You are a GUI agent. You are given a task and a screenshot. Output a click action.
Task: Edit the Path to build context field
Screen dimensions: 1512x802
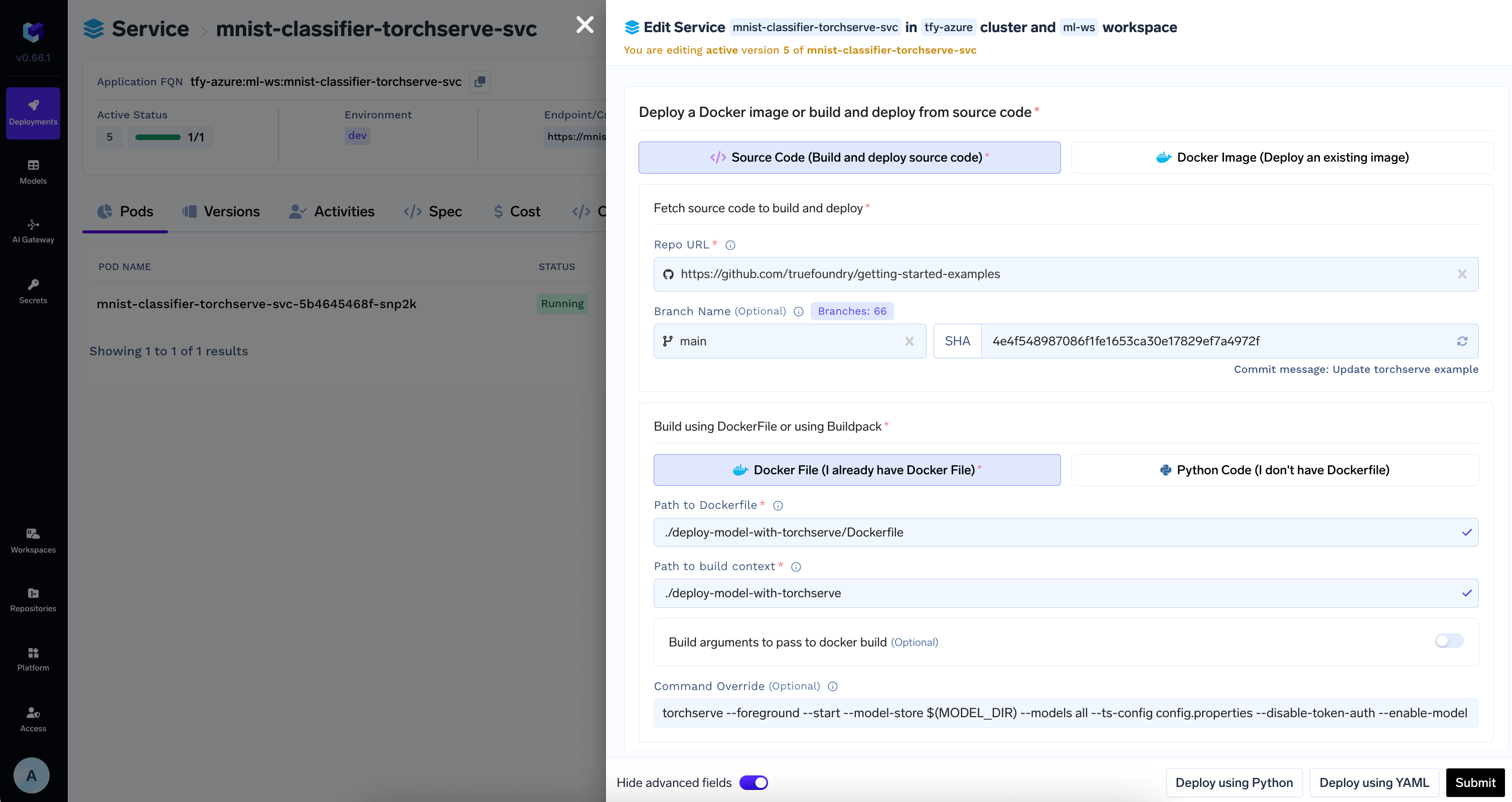pos(1066,593)
